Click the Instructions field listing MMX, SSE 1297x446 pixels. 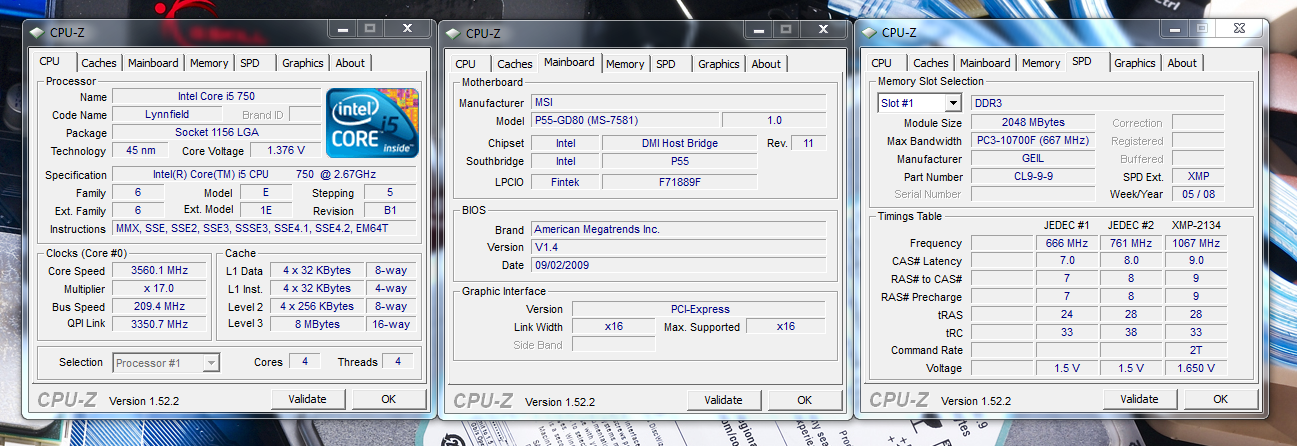[x=264, y=229]
